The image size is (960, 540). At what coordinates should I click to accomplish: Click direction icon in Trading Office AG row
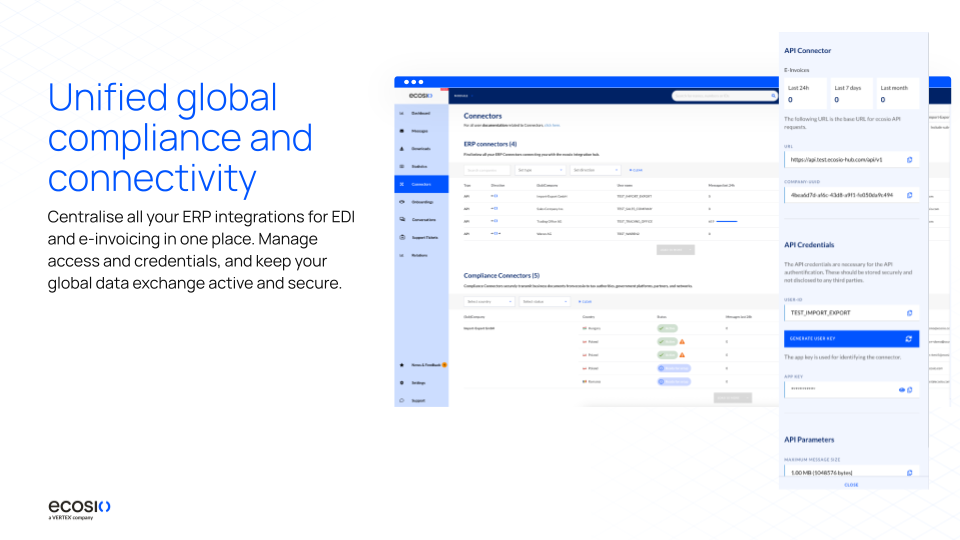click(495, 221)
